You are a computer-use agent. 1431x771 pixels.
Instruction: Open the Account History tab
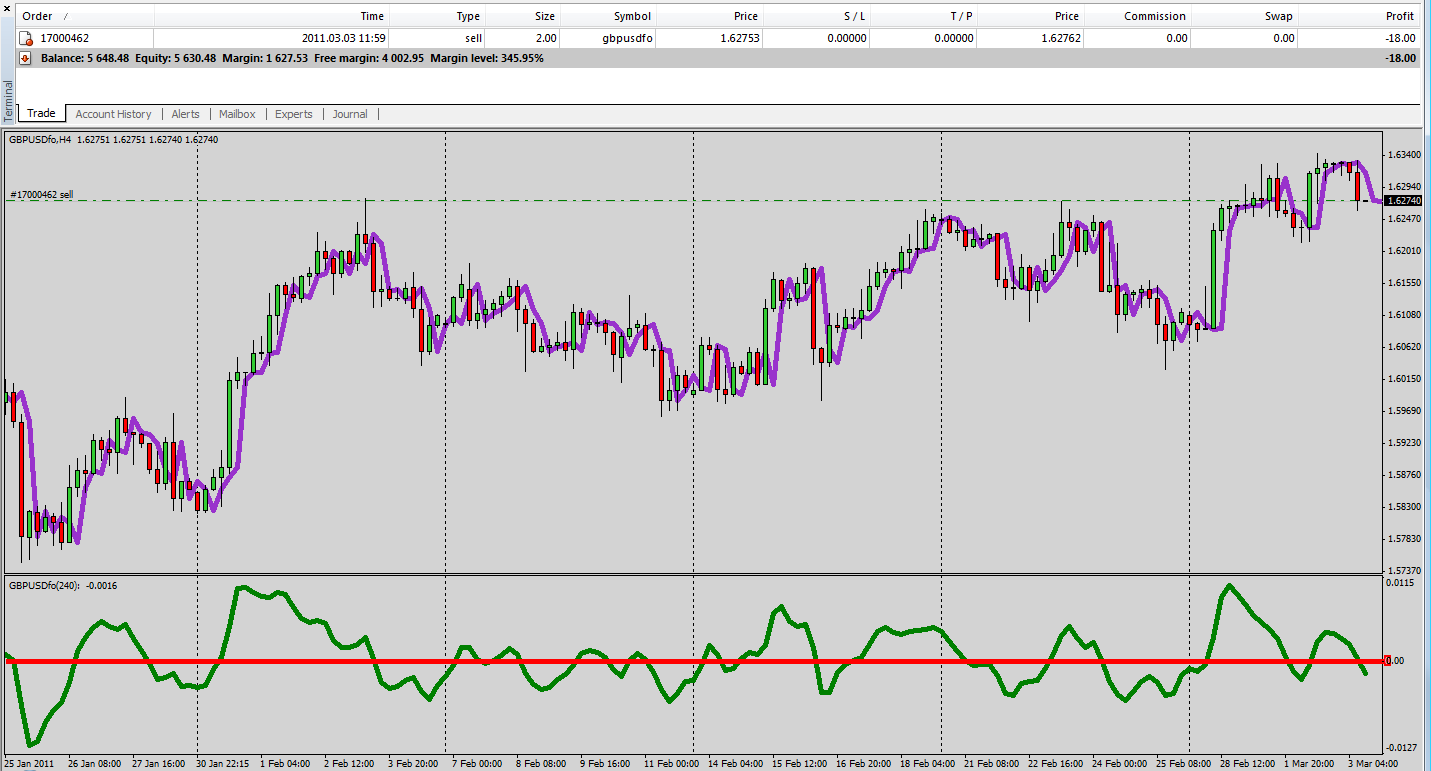(113, 114)
